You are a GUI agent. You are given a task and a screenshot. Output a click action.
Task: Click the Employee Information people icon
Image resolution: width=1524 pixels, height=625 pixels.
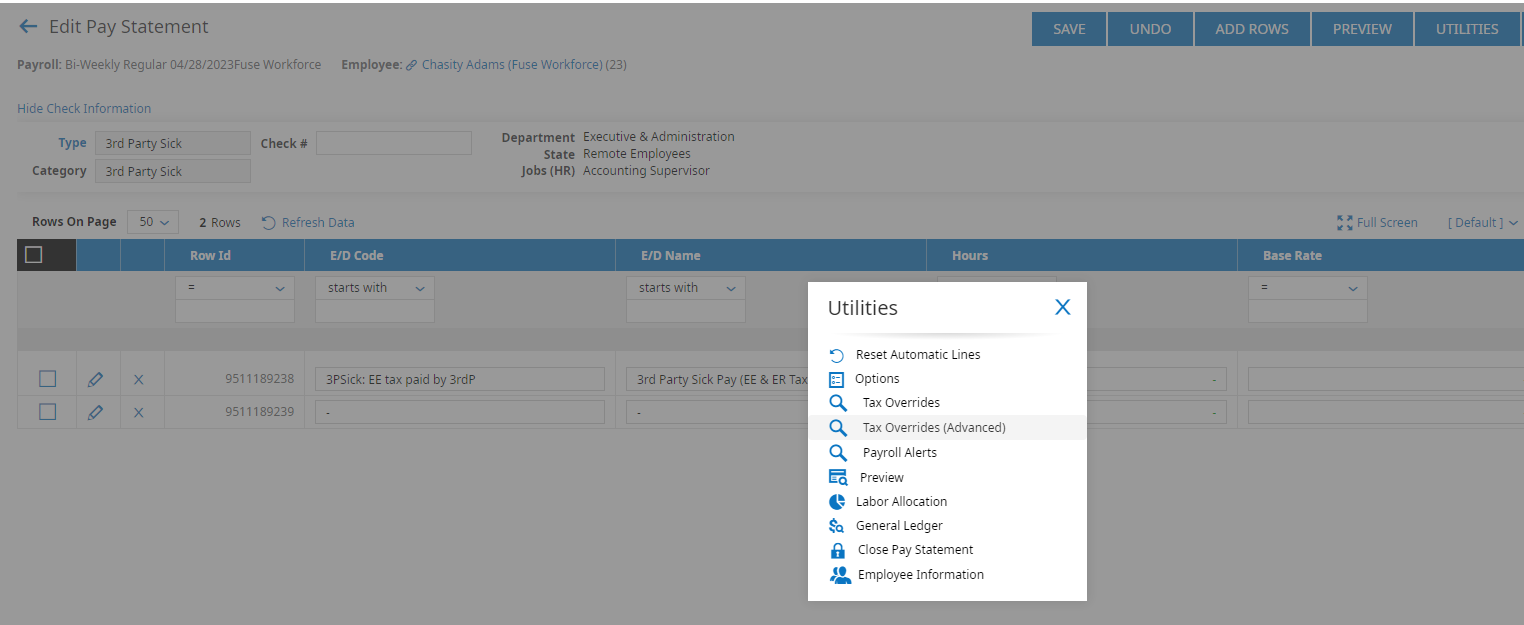[839, 575]
